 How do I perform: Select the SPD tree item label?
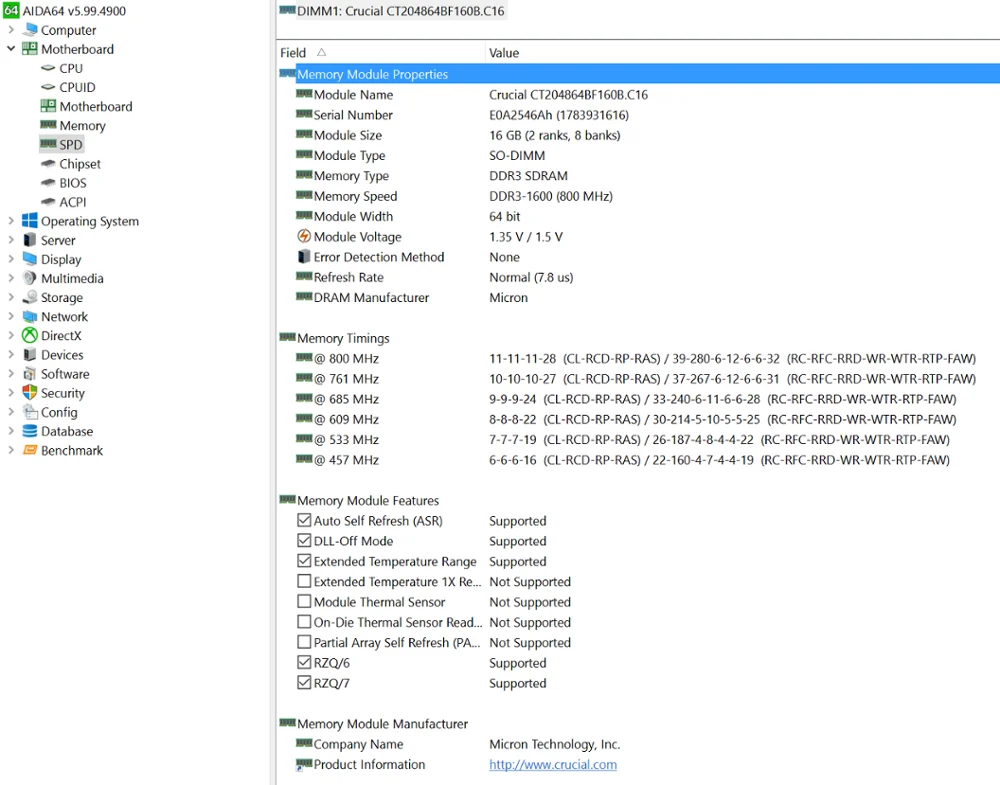[71, 144]
